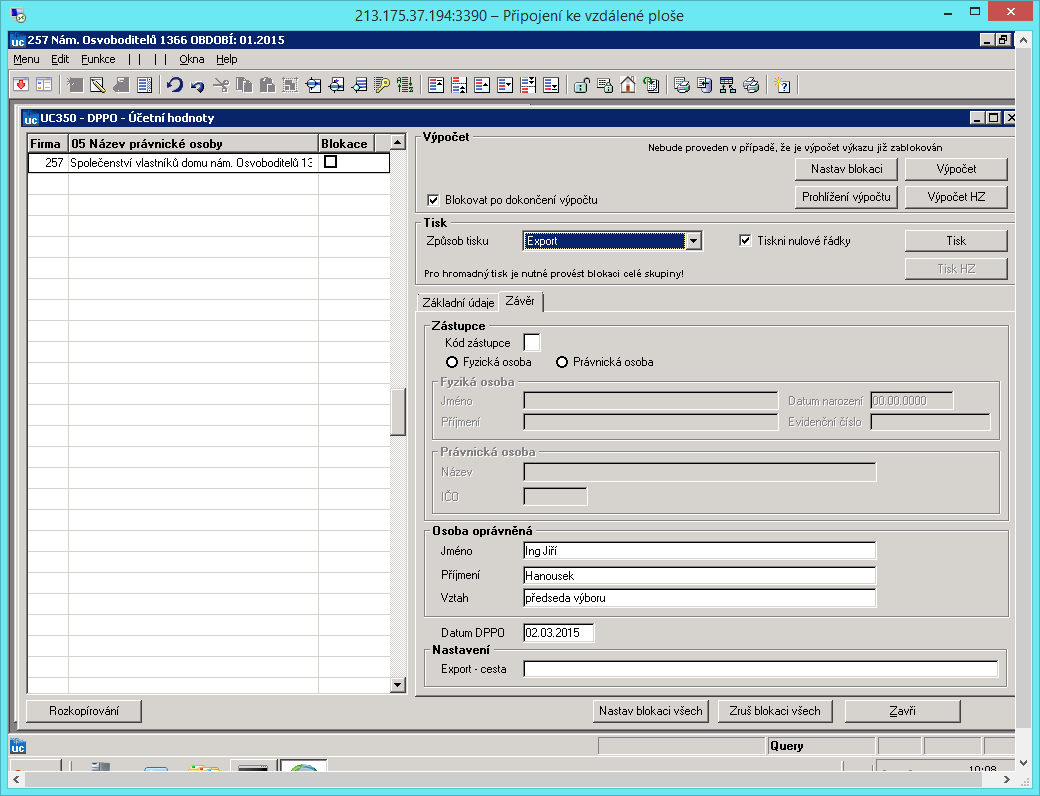Select Právnická osoba radio button
Viewport: 1040px width, 796px height.
tap(562, 362)
